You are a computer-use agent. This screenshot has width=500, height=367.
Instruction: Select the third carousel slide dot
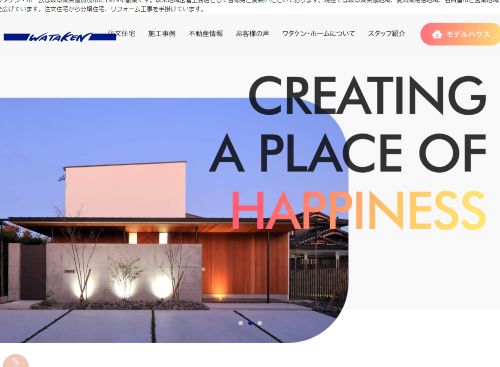[x=260, y=323]
